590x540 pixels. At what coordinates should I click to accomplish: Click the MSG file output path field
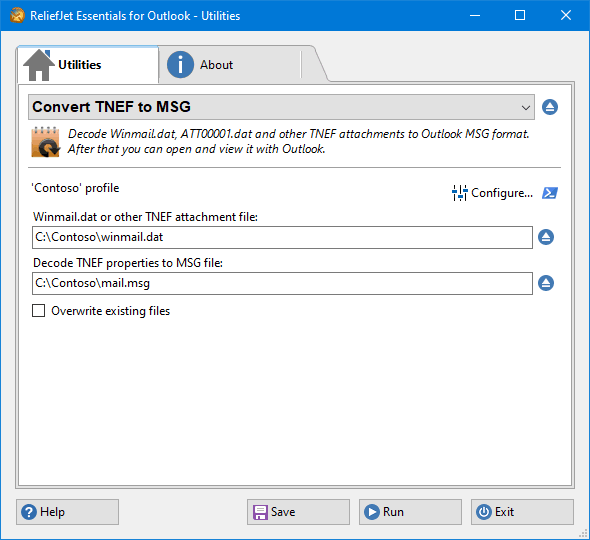click(282, 283)
